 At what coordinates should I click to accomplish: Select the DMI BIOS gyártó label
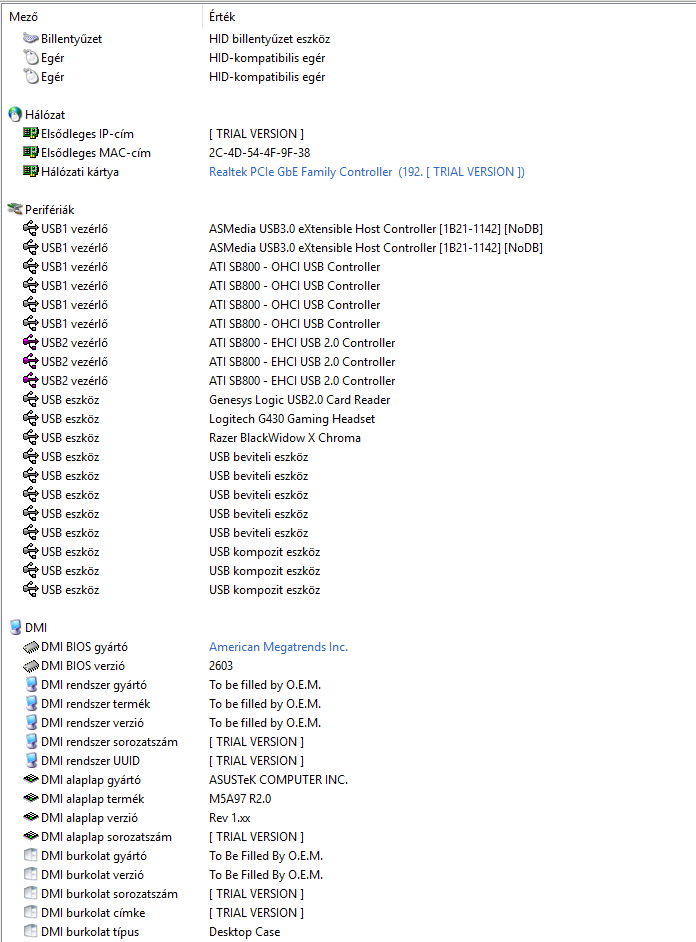point(85,647)
